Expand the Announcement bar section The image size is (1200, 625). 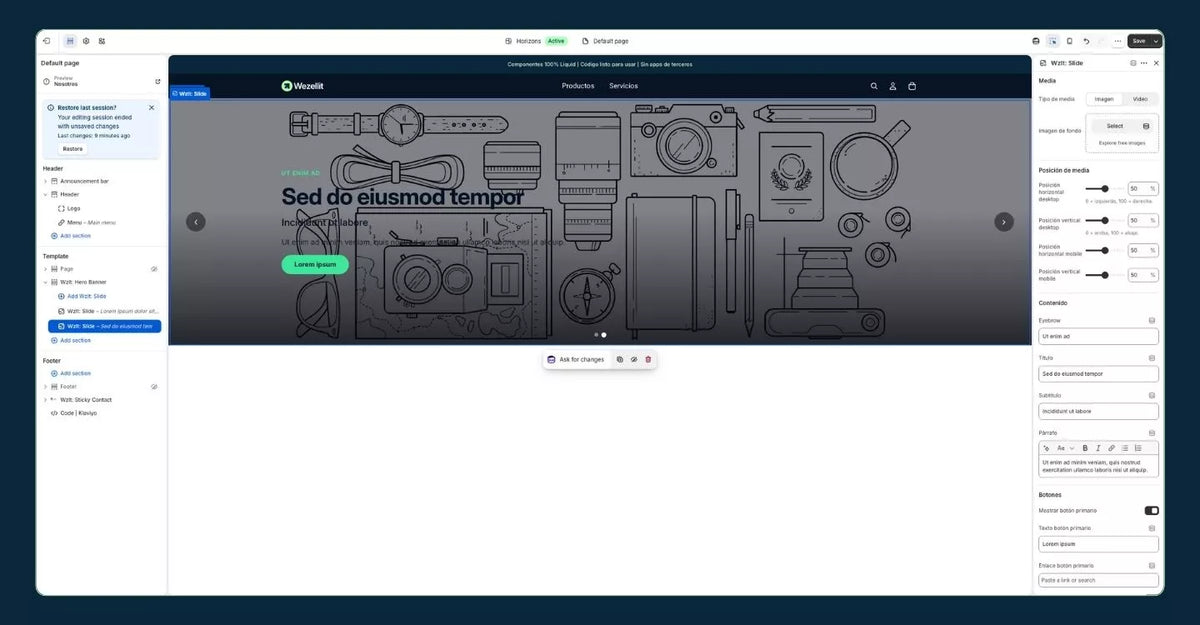pos(45,181)
